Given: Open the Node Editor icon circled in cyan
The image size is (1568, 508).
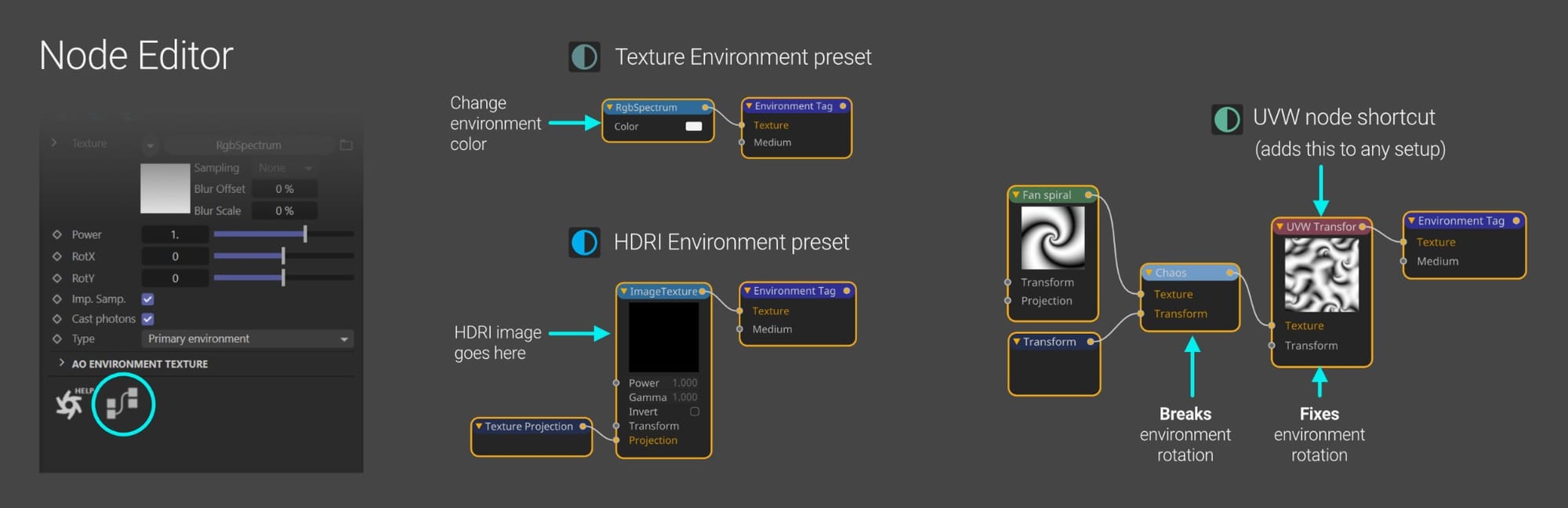Looking at the screenshot, I should click(122, 403).
